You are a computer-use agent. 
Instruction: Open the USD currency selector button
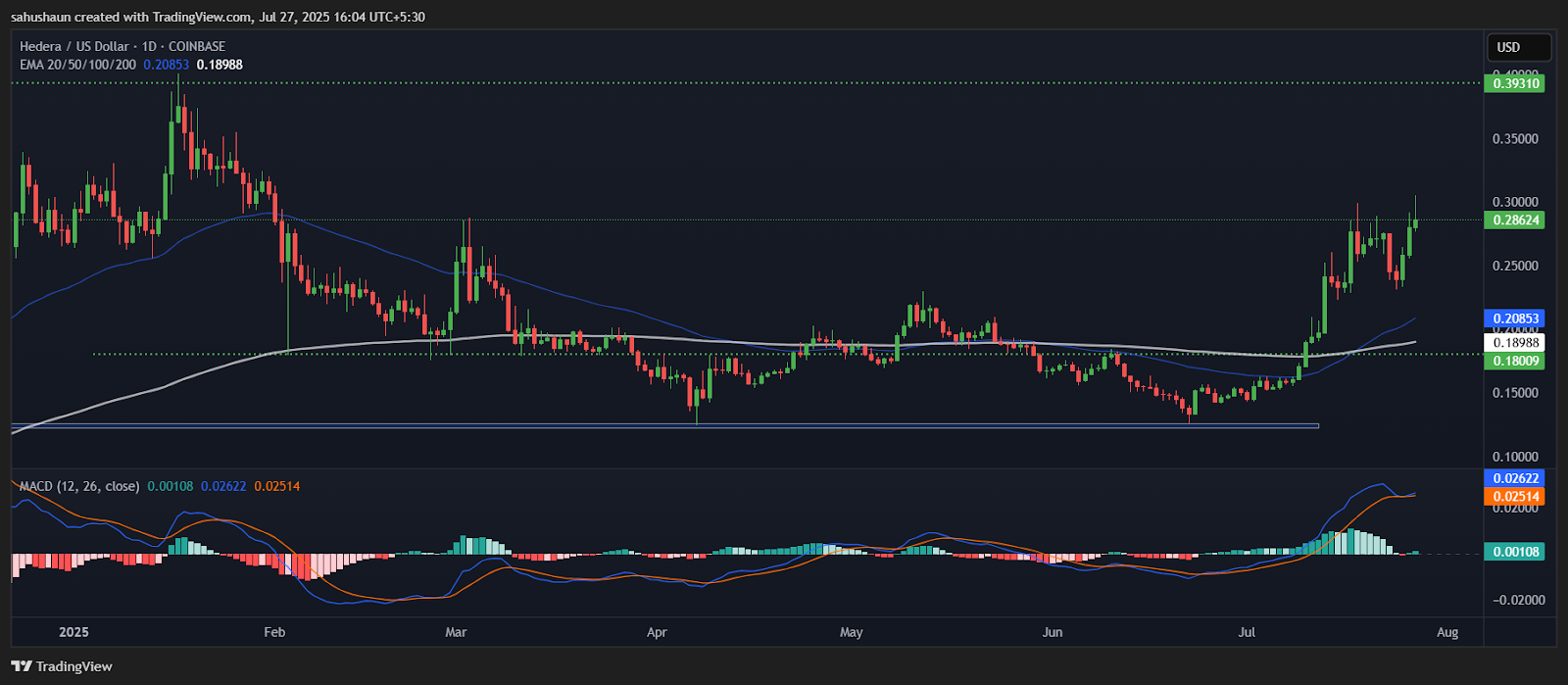click(1519, 47)
